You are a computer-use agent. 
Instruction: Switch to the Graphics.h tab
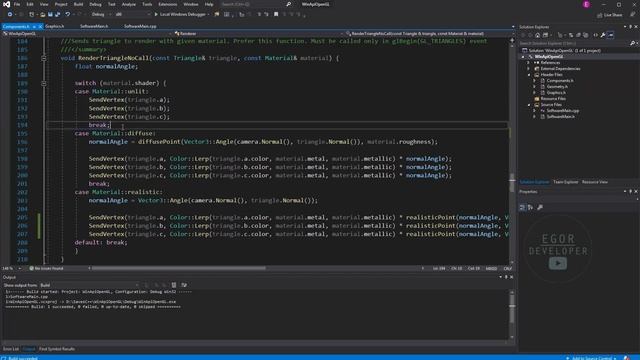pyautogui.click(x=55, y=26)
